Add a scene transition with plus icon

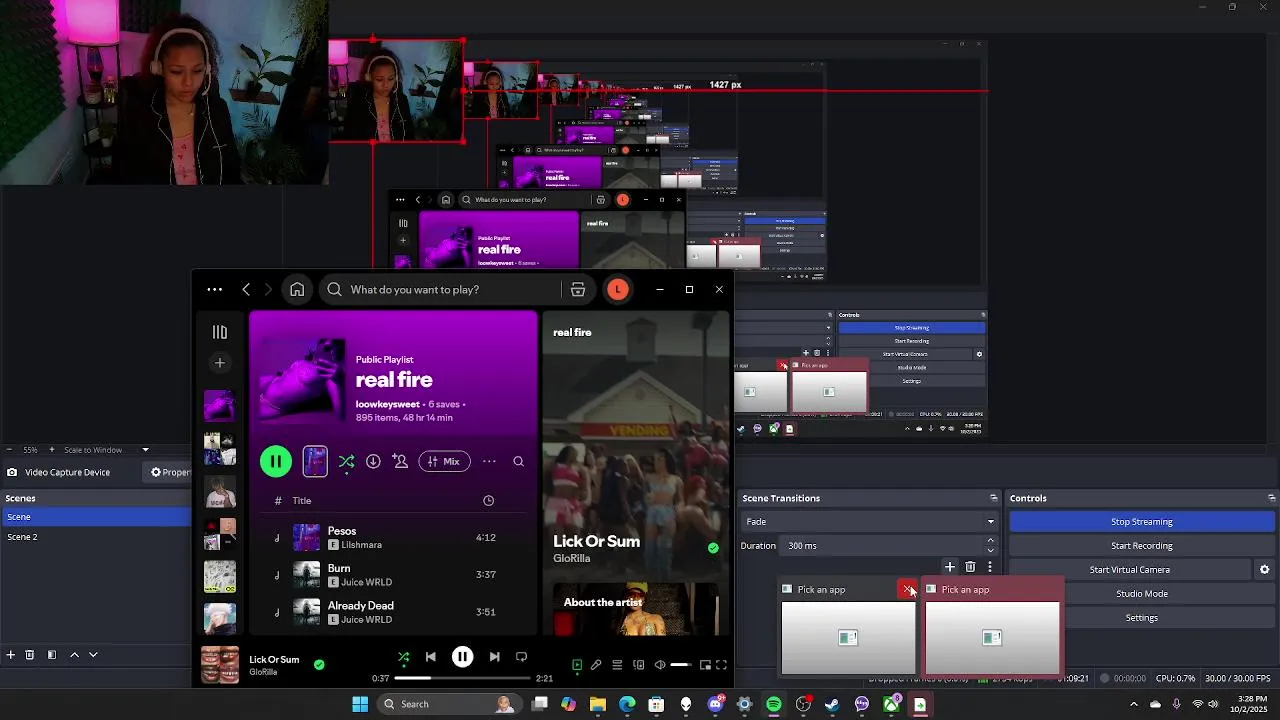coord(950,567)
